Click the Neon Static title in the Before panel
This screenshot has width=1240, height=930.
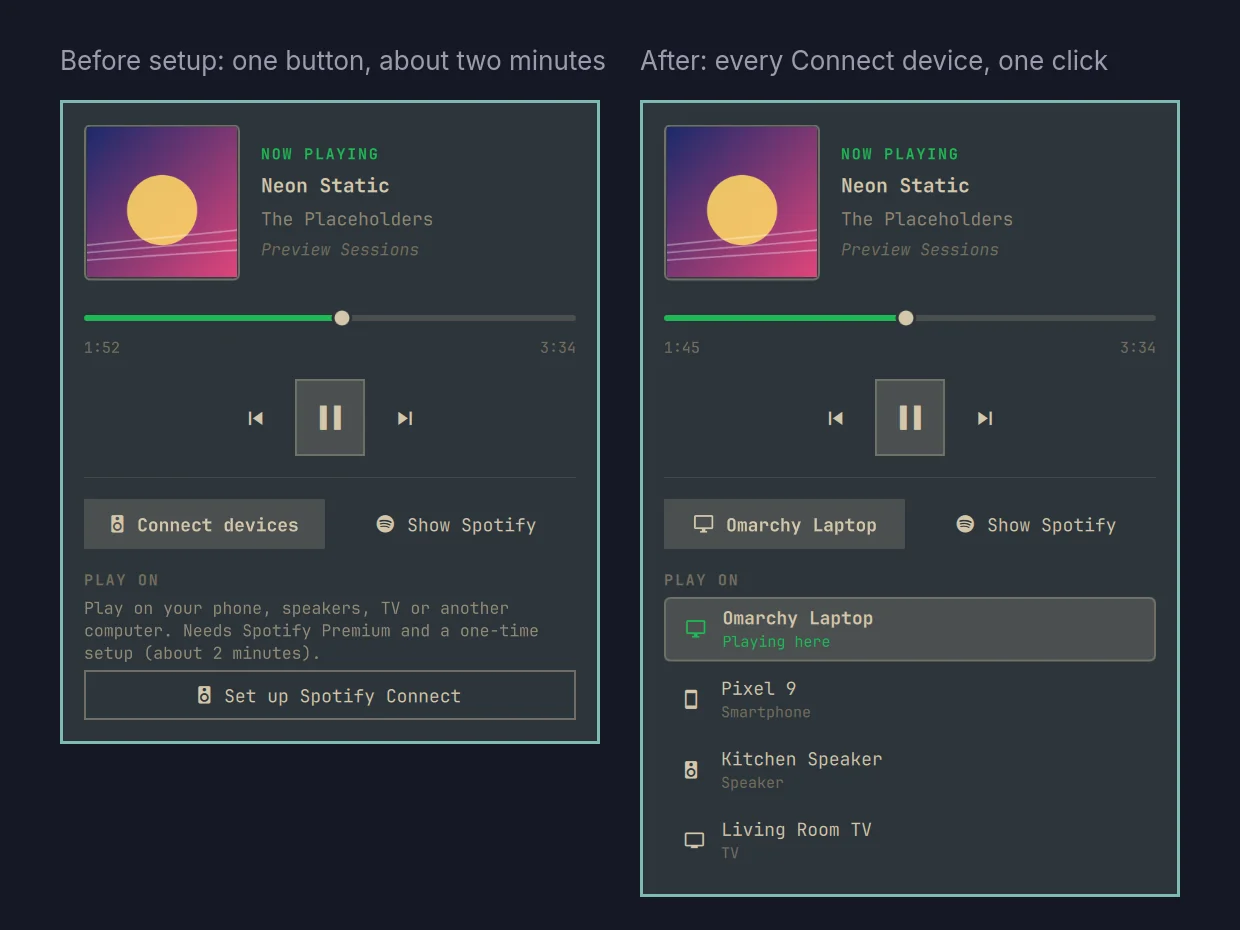(x=325, y=185)
